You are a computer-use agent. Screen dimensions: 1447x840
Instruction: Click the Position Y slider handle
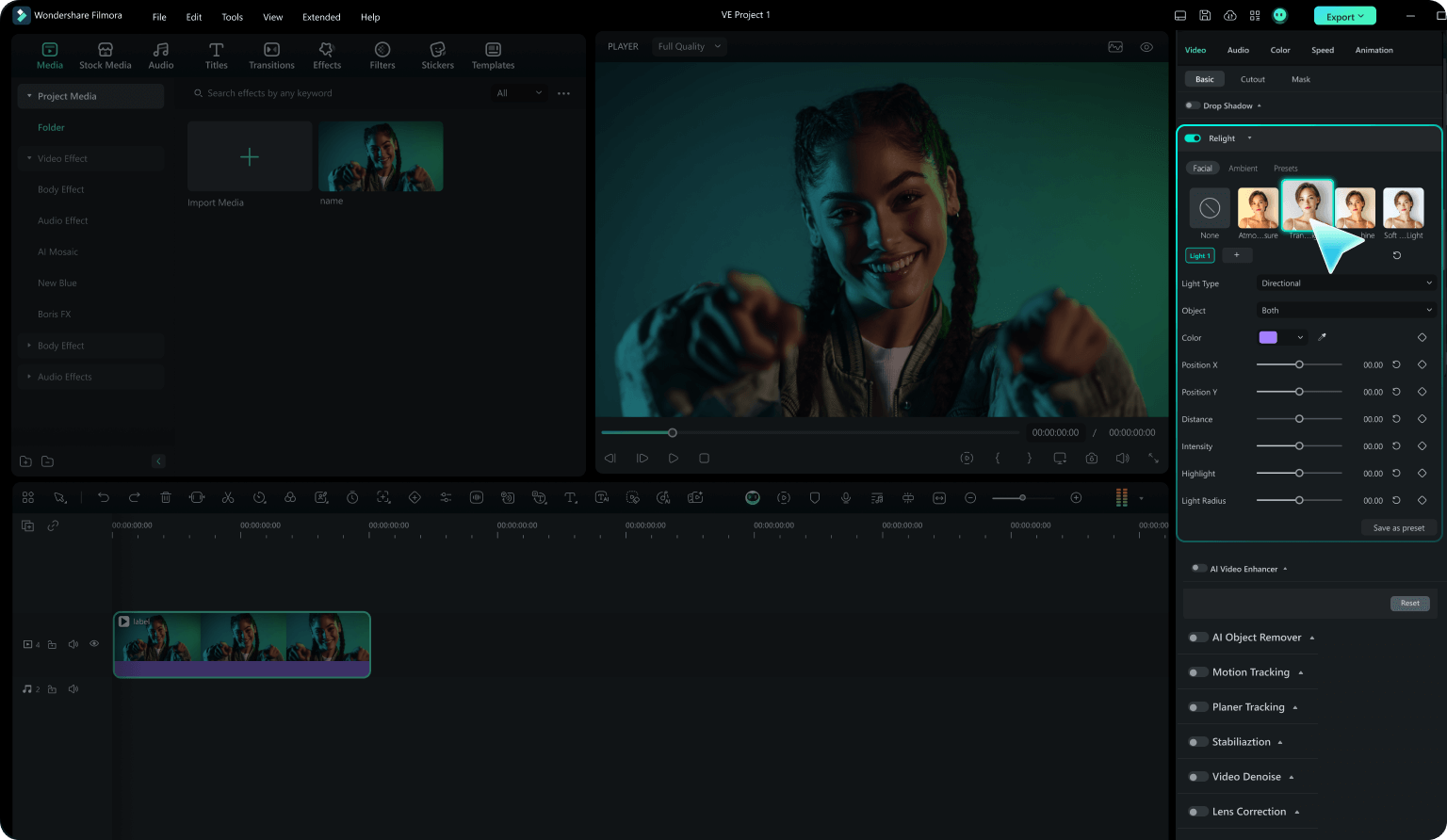(1299, 392)
